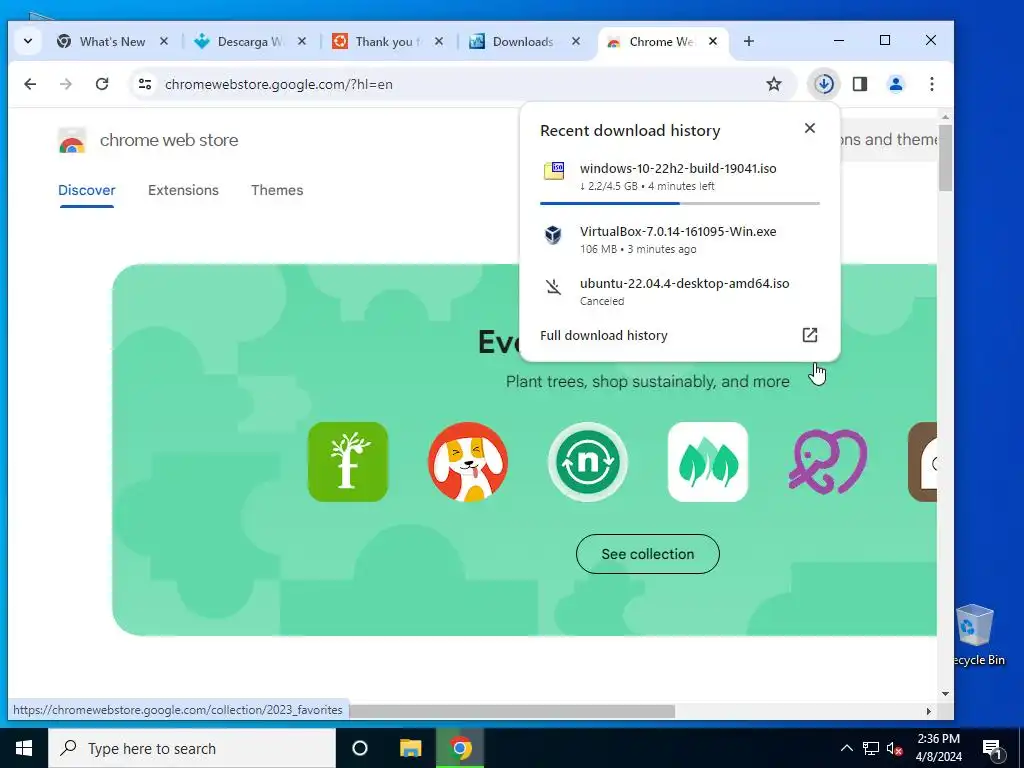
Task: Click the open-in-new-tab icon for download history
Action: point(810,335)
